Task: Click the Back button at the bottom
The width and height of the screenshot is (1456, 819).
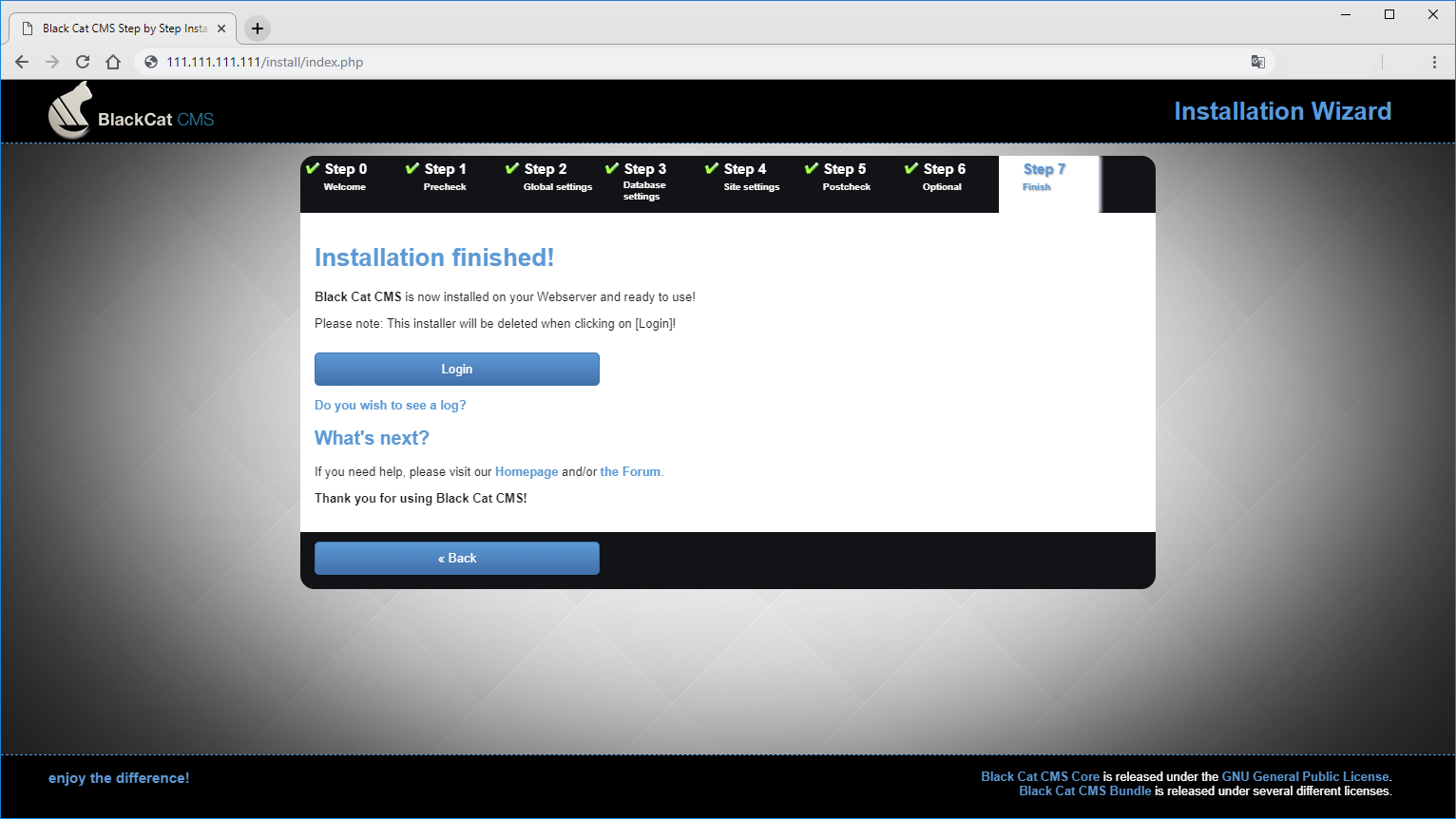Action: click(456, 558)
